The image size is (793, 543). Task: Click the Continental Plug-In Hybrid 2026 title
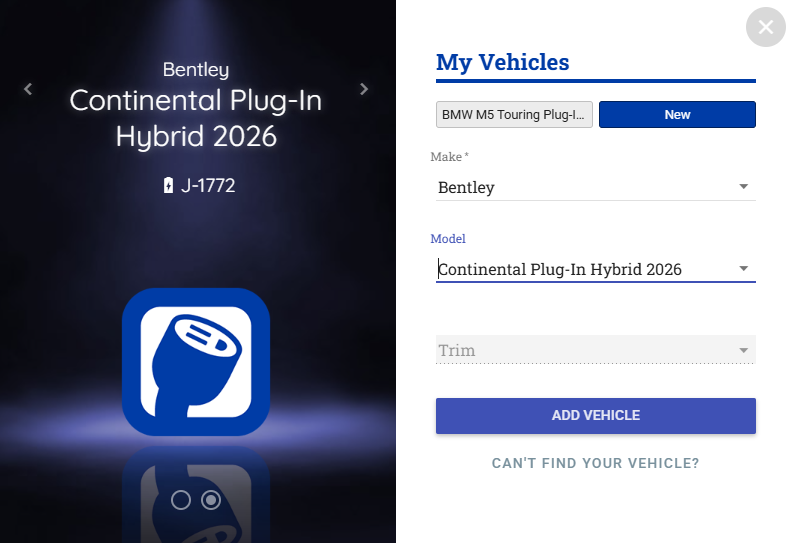pos(196,118)
